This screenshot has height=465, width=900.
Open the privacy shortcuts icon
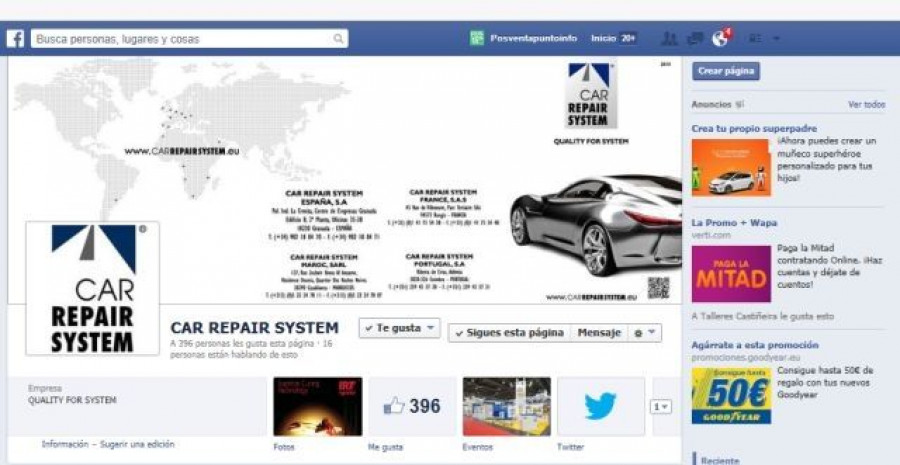tap(756, 38)
